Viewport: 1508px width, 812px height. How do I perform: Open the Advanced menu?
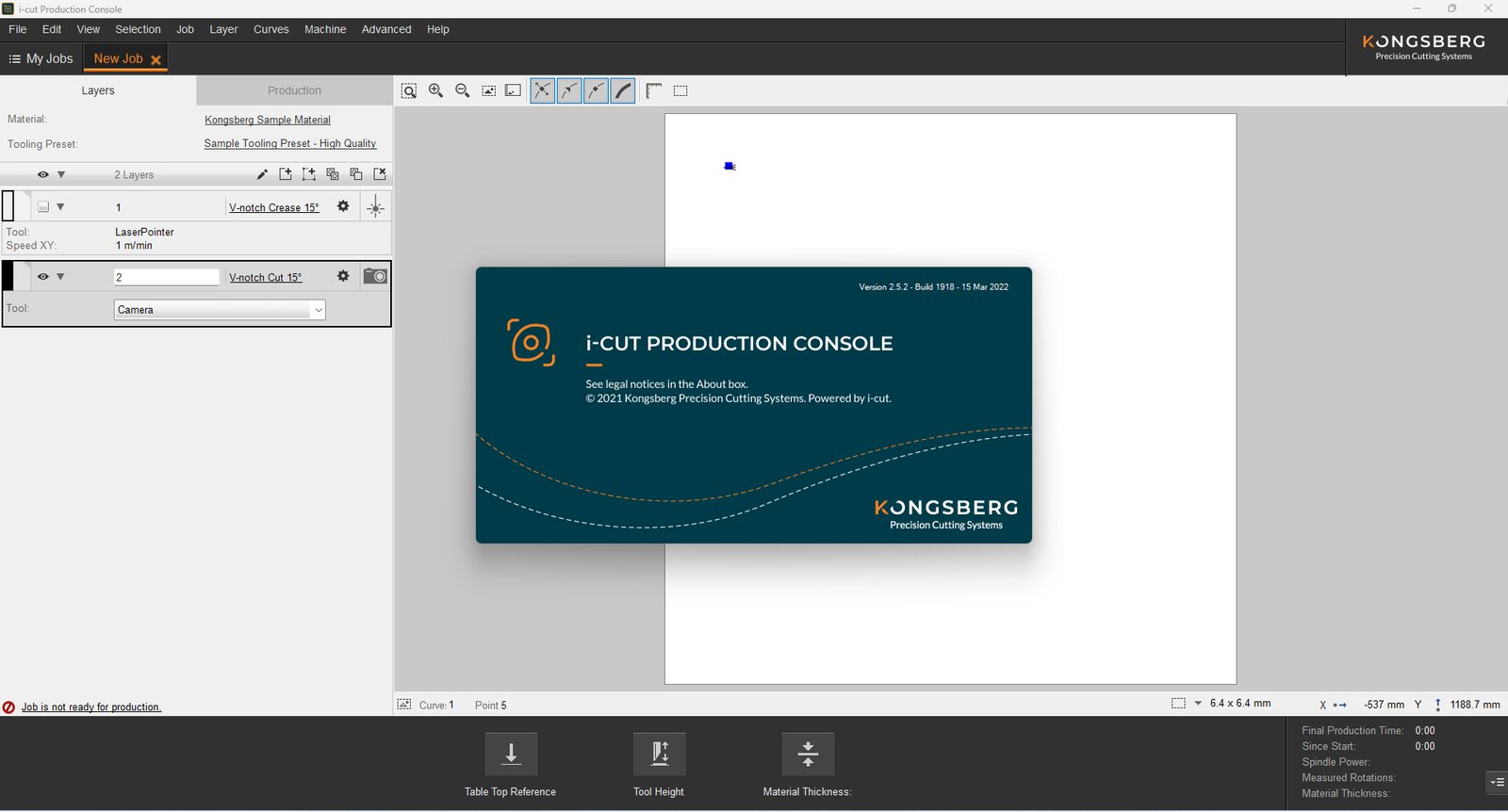point(386,29)
